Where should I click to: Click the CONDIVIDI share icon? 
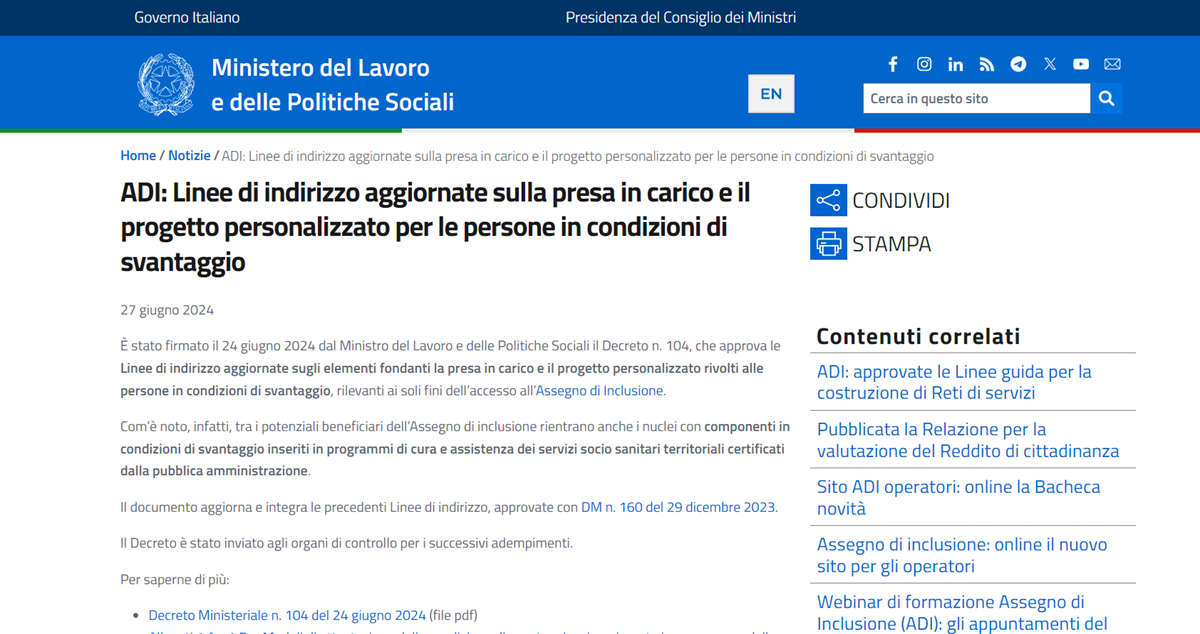[827, 200]
